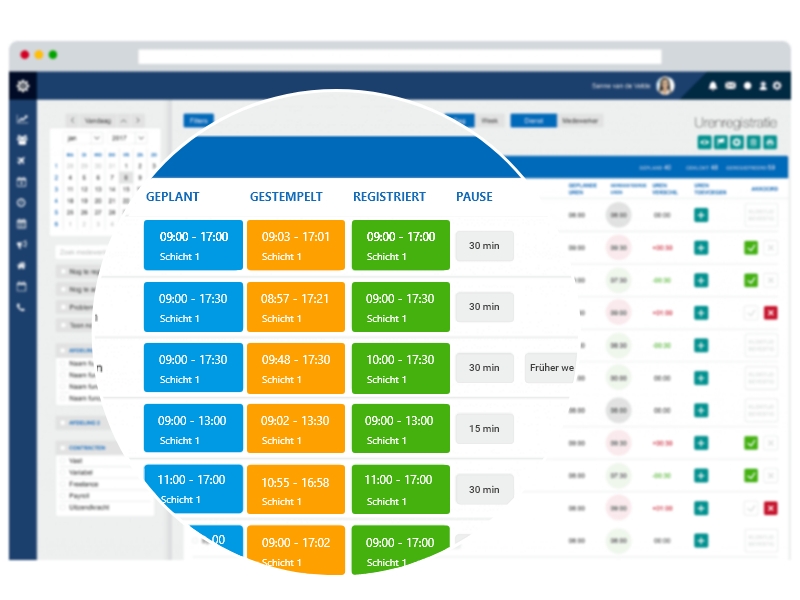Open orange shift 09:03 - 17:01
Image resolution: width=800 pixels, height=600 pixels.
click(296, 245)
